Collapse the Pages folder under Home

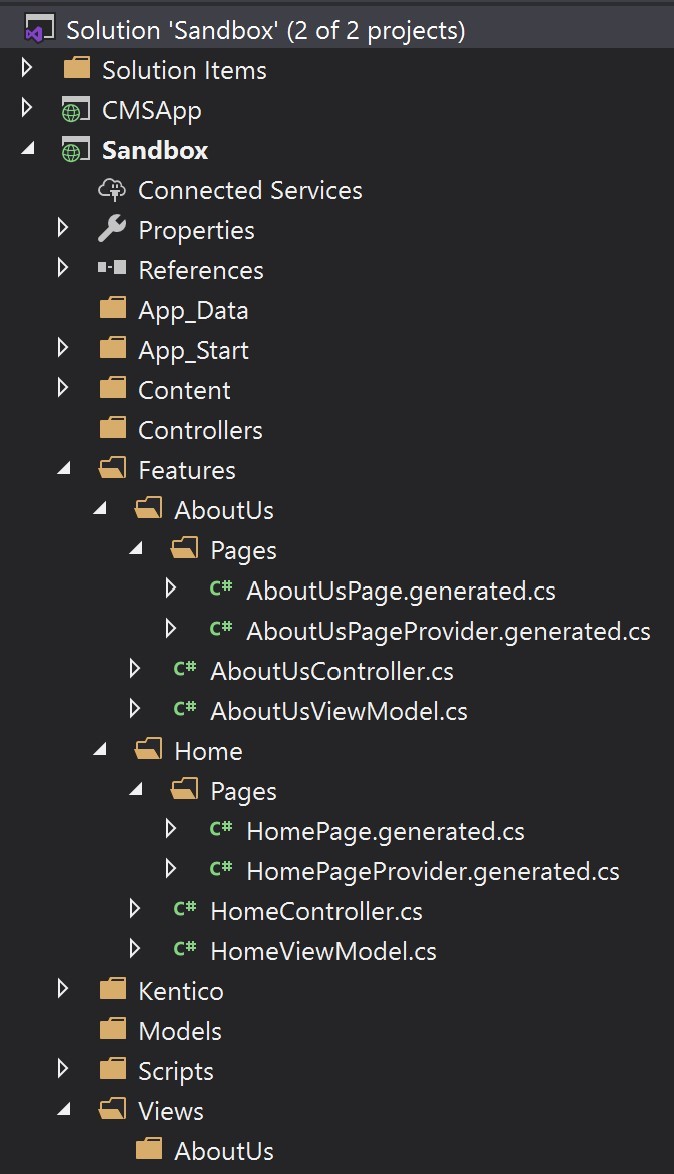136,790
